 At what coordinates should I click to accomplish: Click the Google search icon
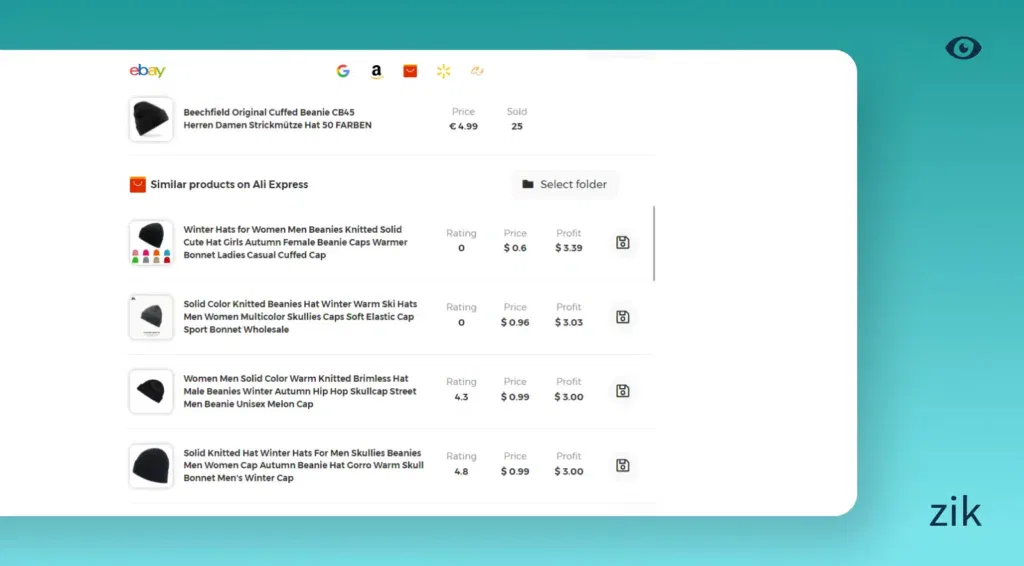(x=343, y=71)
